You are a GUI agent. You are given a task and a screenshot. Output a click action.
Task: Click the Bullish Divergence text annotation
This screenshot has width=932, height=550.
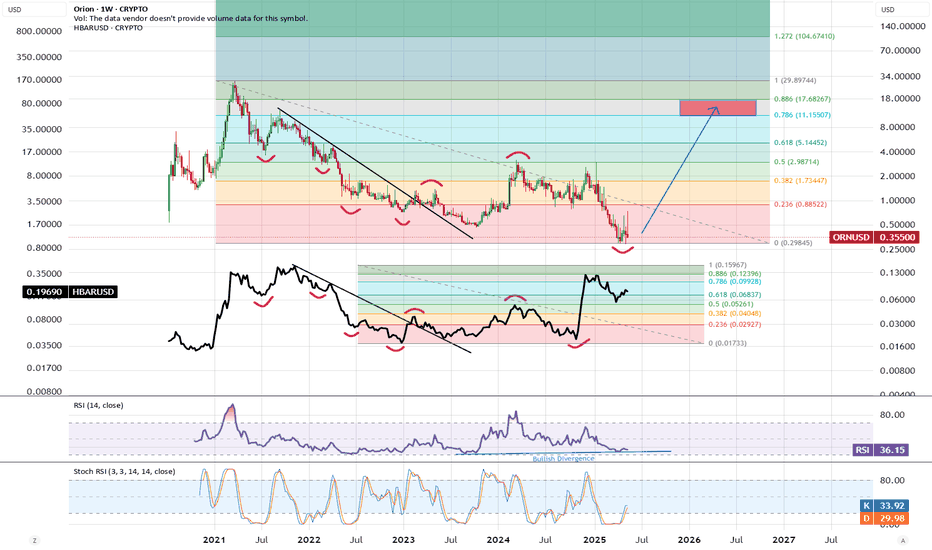(563, 459)
